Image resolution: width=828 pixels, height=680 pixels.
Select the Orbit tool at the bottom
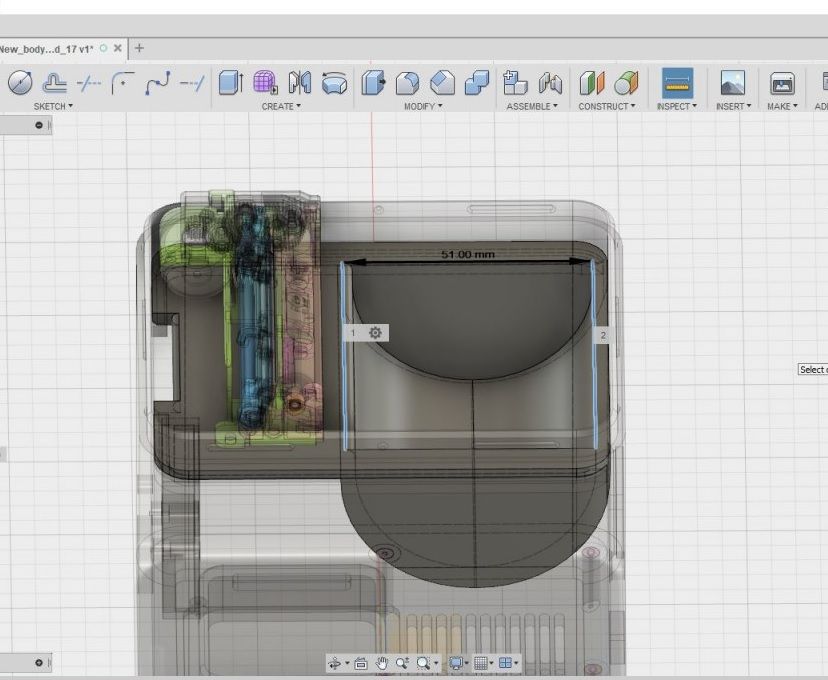coord(335,662)
